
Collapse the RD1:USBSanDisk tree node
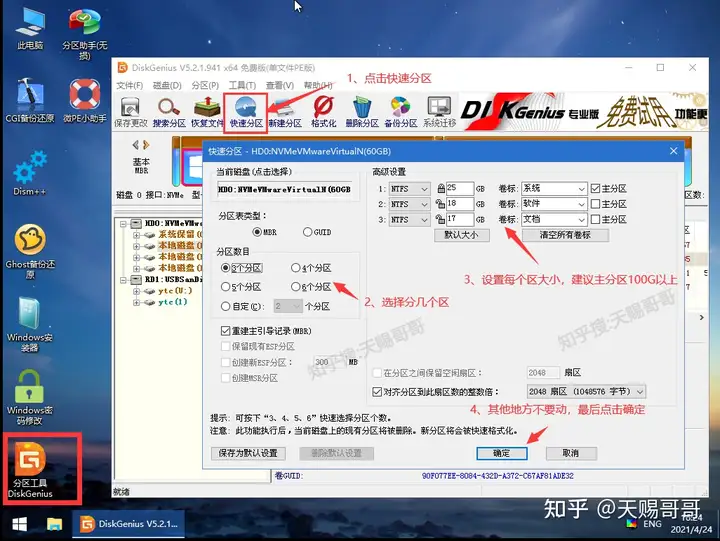click(x=123, y=279)
